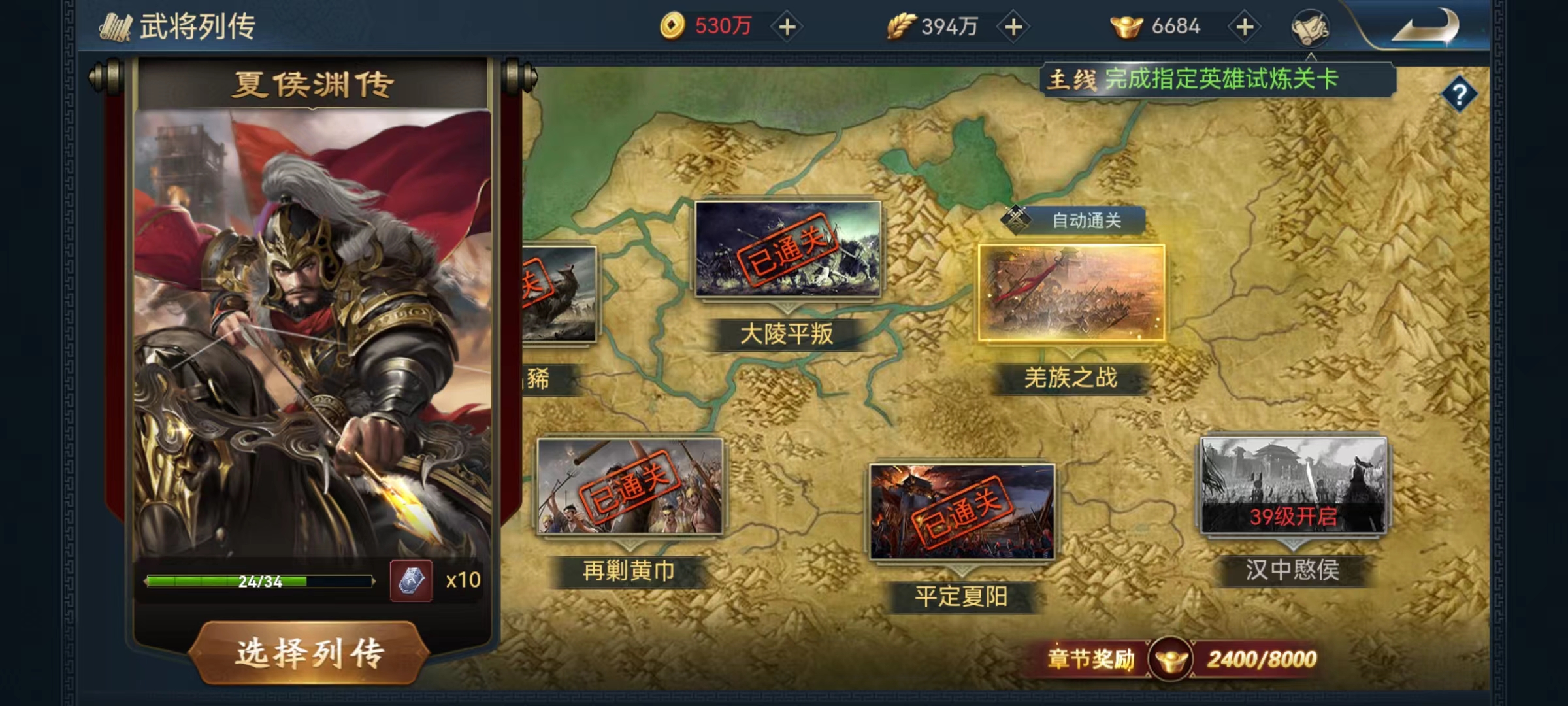Open the quest scroll icon
Screen dimensions: 1568x706
tap(1310, 28)
